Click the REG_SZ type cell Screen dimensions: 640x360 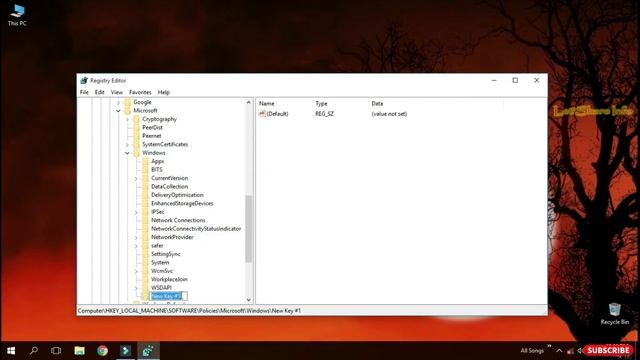point(324,114)
